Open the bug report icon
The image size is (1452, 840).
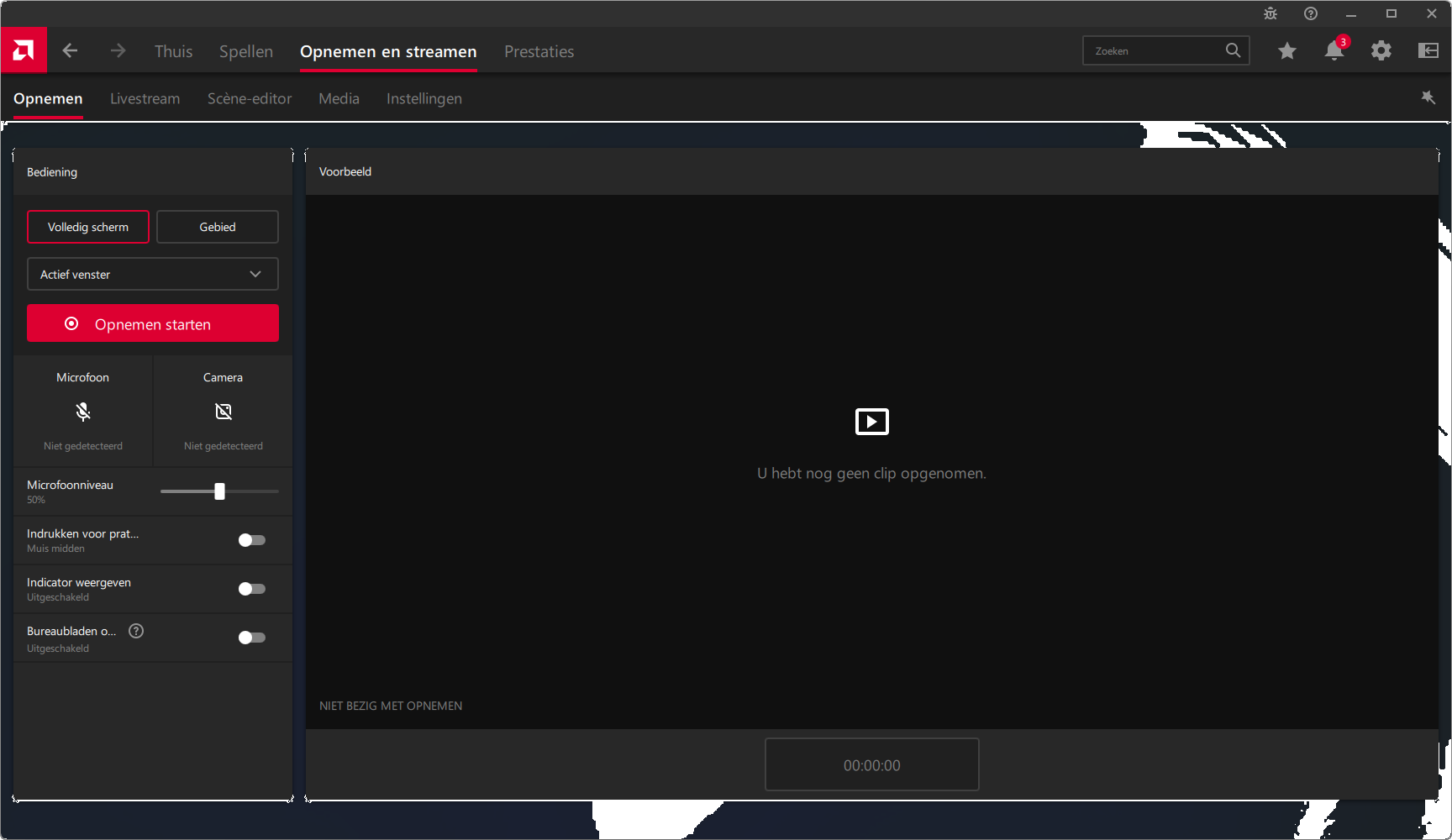click(x=1270, y=13)
